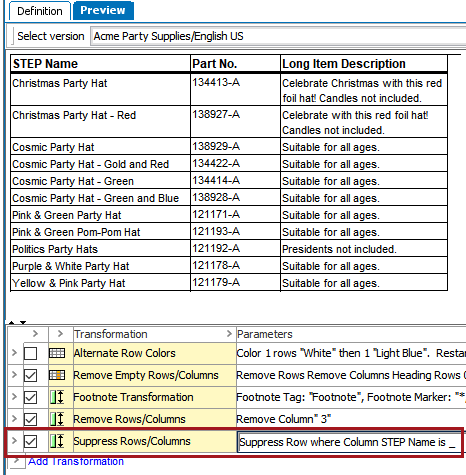Image resolution: width=466 pixels, height=475 pixels.
Task: Toggle the Footnote Transformation checkbox
Action: [x=30, y=397]
